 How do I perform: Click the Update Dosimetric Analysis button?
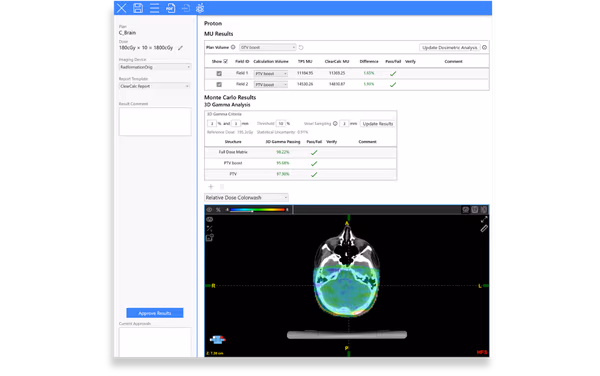[x=450, y=47]
